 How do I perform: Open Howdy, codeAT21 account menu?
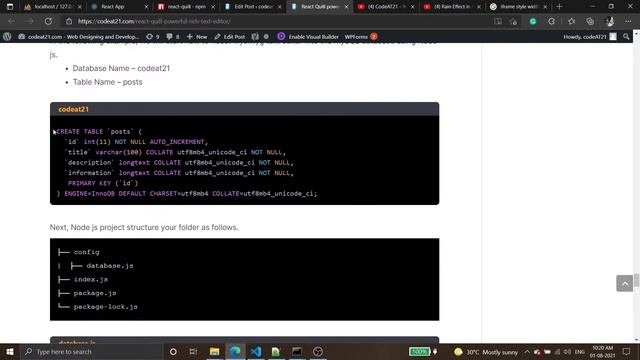(x=590, y=36)
